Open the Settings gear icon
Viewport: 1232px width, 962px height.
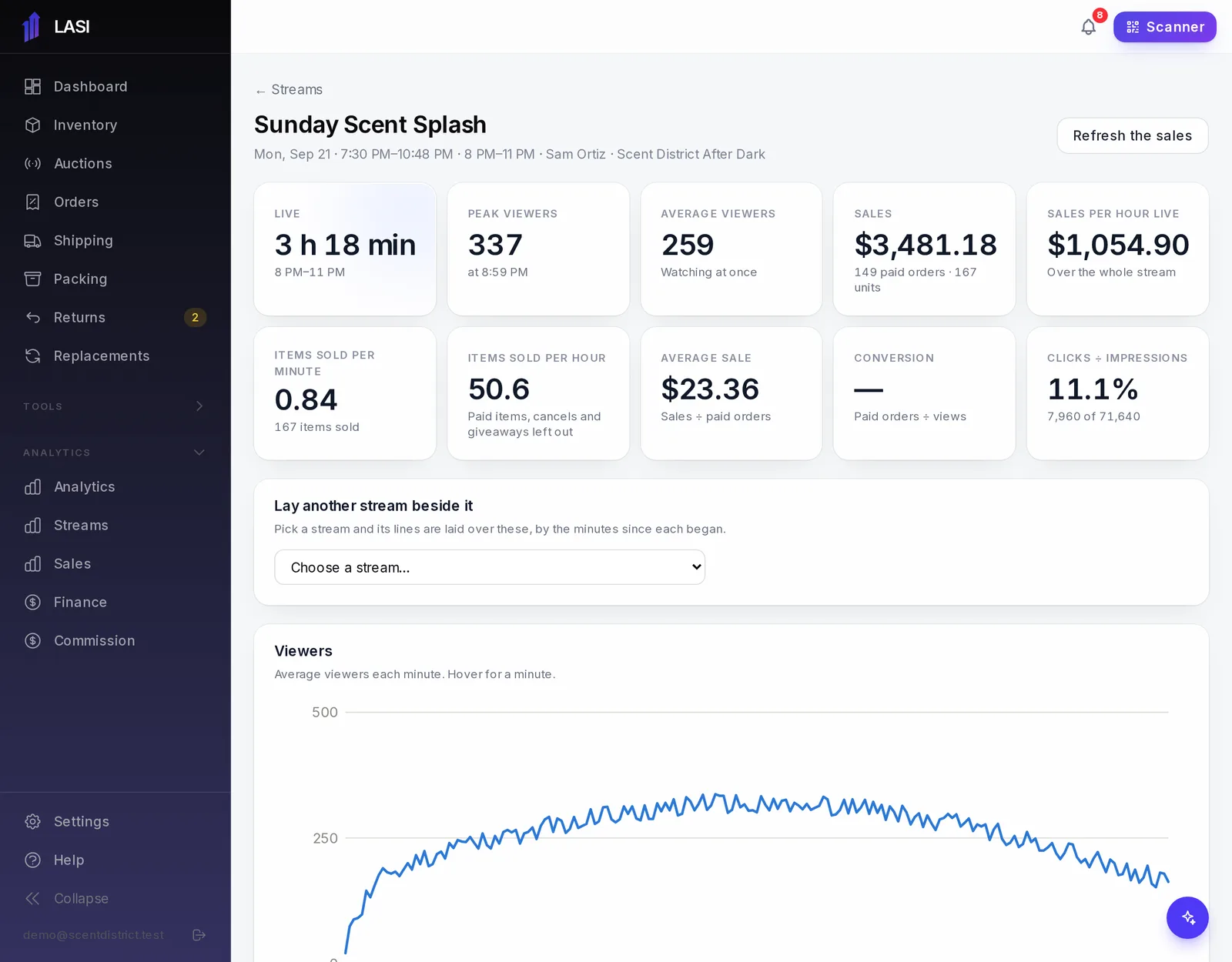[32, 822]
